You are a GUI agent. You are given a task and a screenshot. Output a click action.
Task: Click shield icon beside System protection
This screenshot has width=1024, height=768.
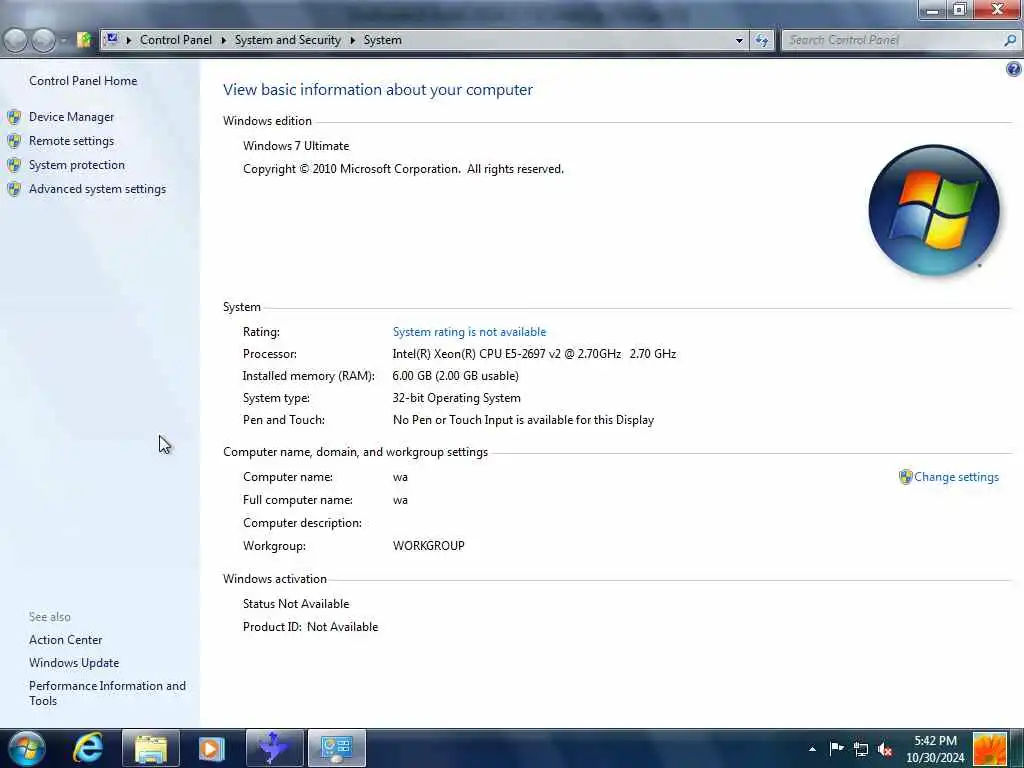[14, 165]
